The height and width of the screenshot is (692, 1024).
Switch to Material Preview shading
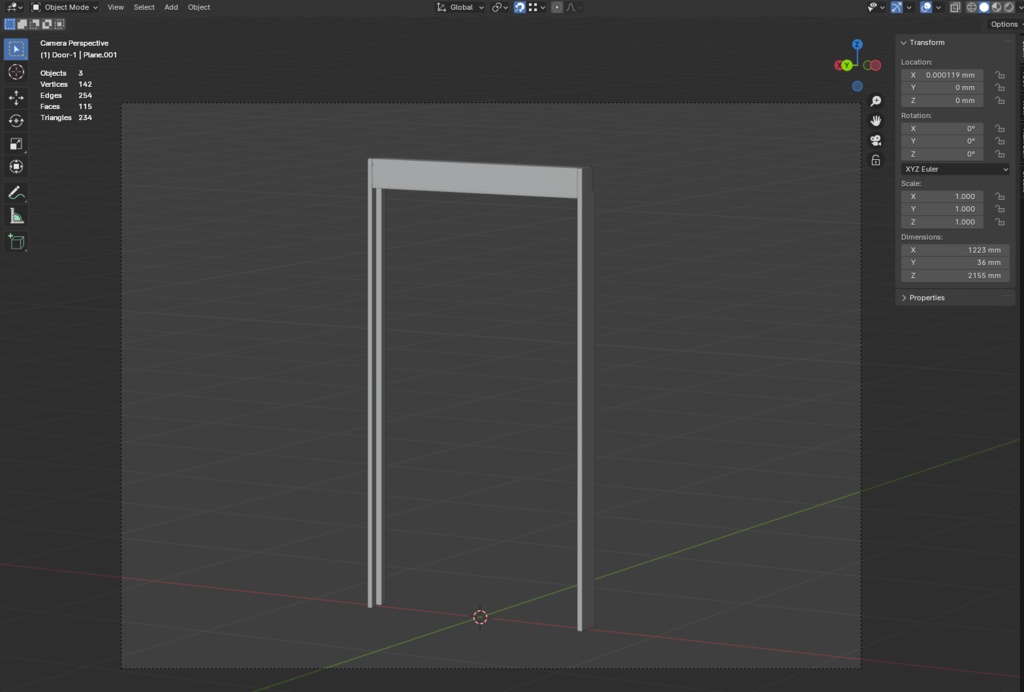[x=997, y=7]
